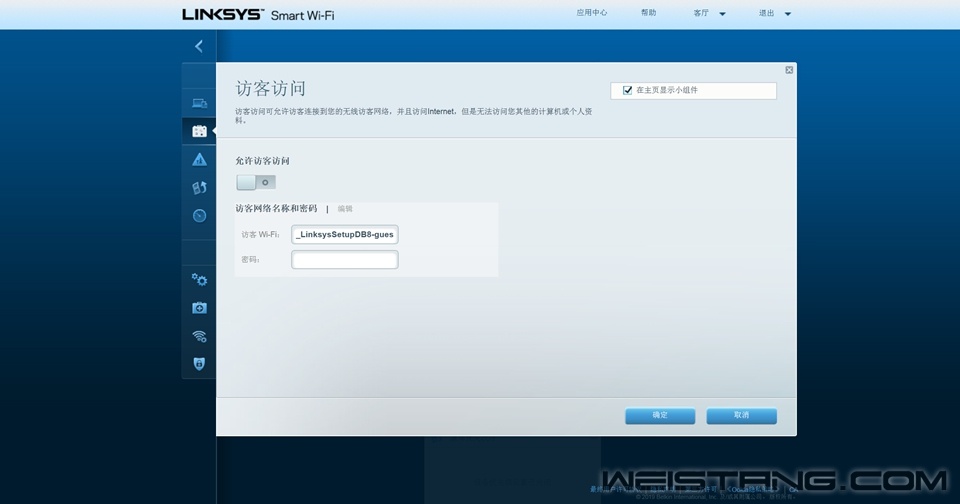960x504 pixels.
Task: Open Connectivity settings gears icon
Action: pyautogui.click(x=199, y=280)
